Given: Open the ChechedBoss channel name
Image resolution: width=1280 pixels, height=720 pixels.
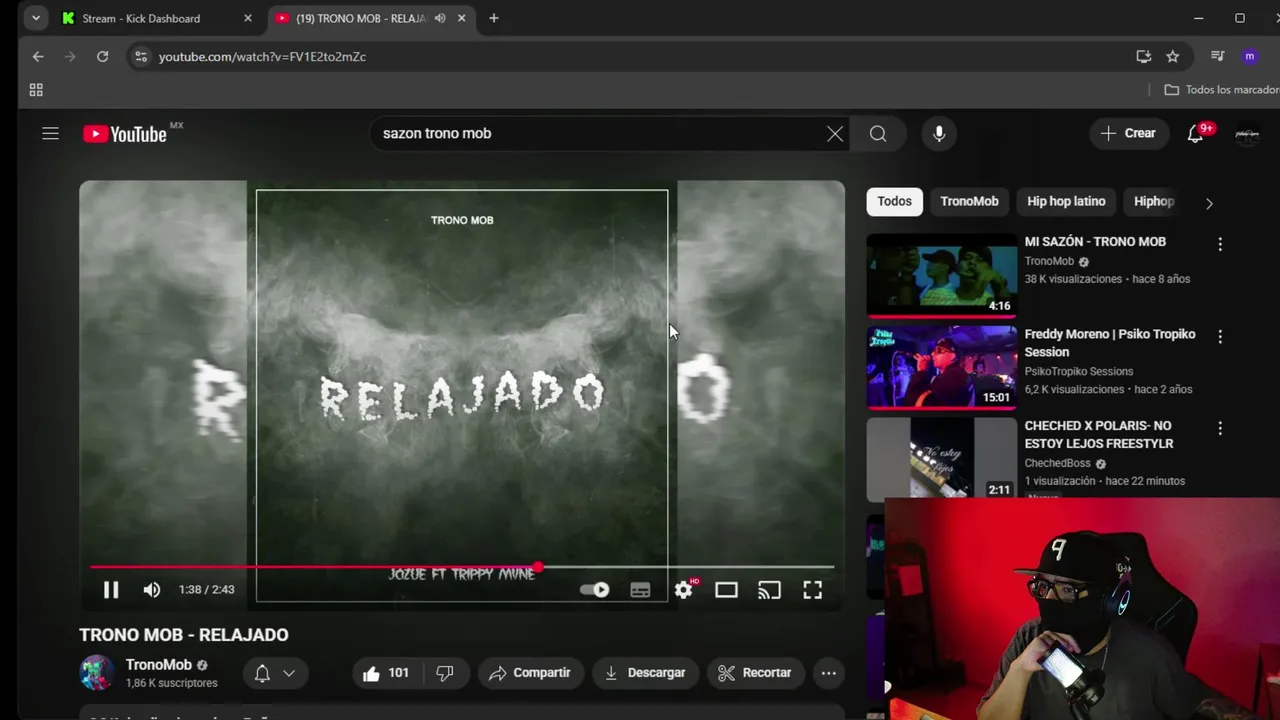Looking at the screenshot, I should pyautogui.click(x=1057, y=463).
